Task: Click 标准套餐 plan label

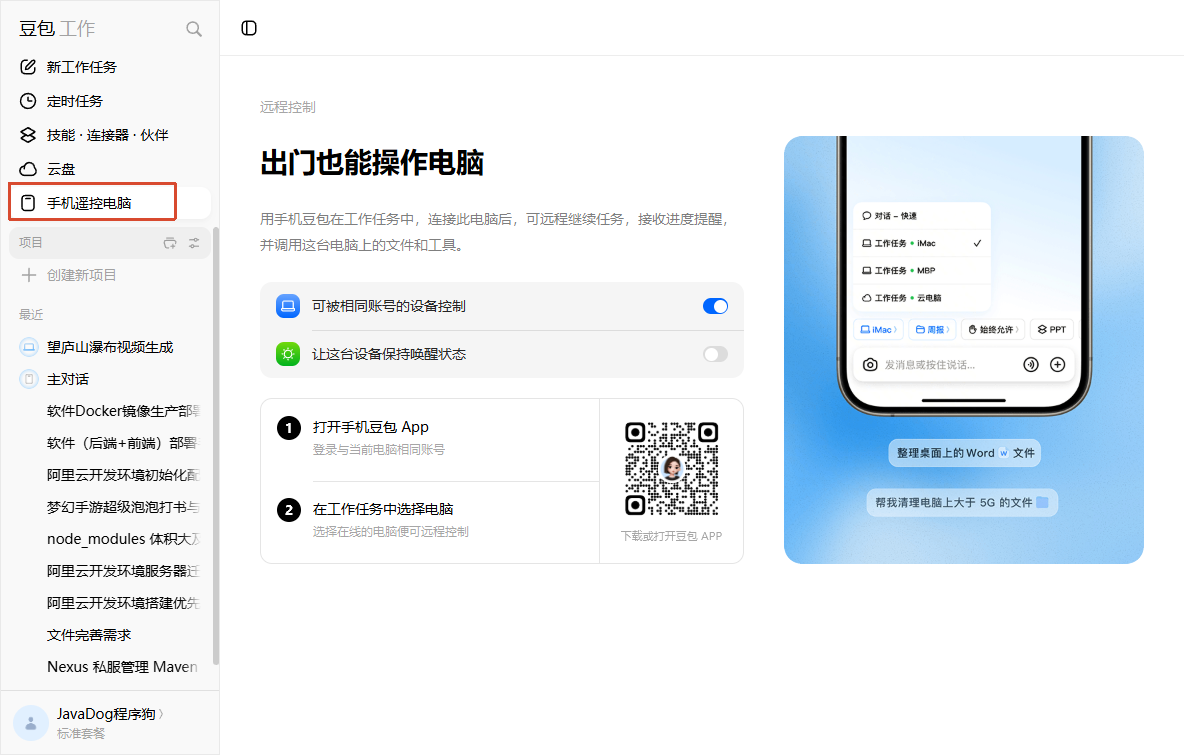Action: [x=81, y=734]
